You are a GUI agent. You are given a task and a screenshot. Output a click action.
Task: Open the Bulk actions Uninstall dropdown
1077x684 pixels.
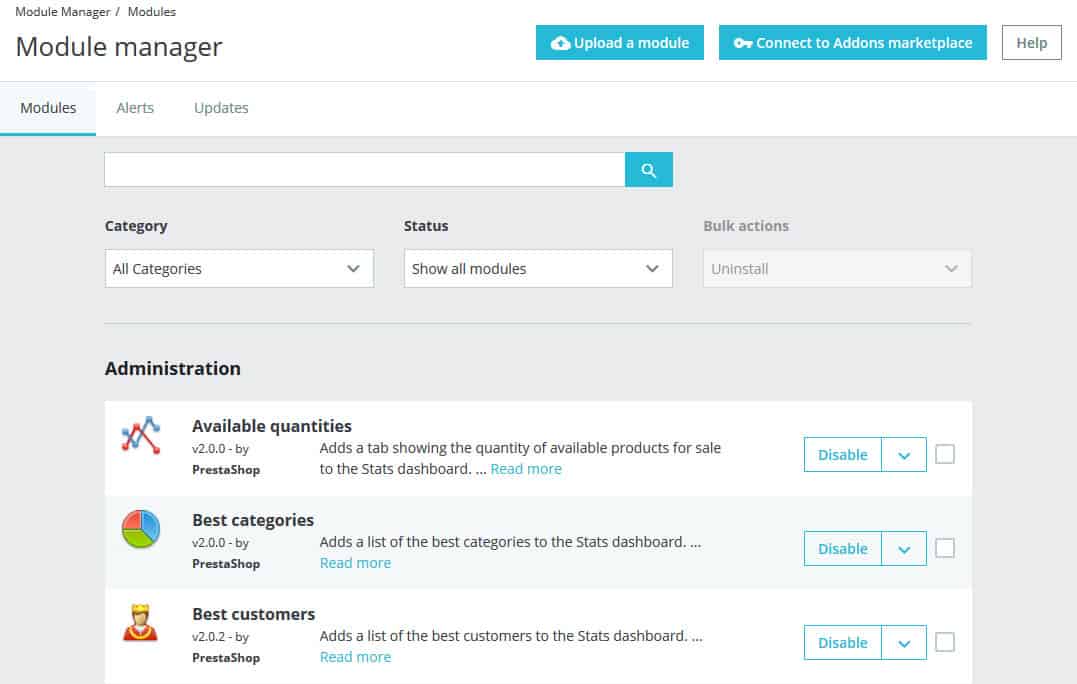click(x=836, y=268)
